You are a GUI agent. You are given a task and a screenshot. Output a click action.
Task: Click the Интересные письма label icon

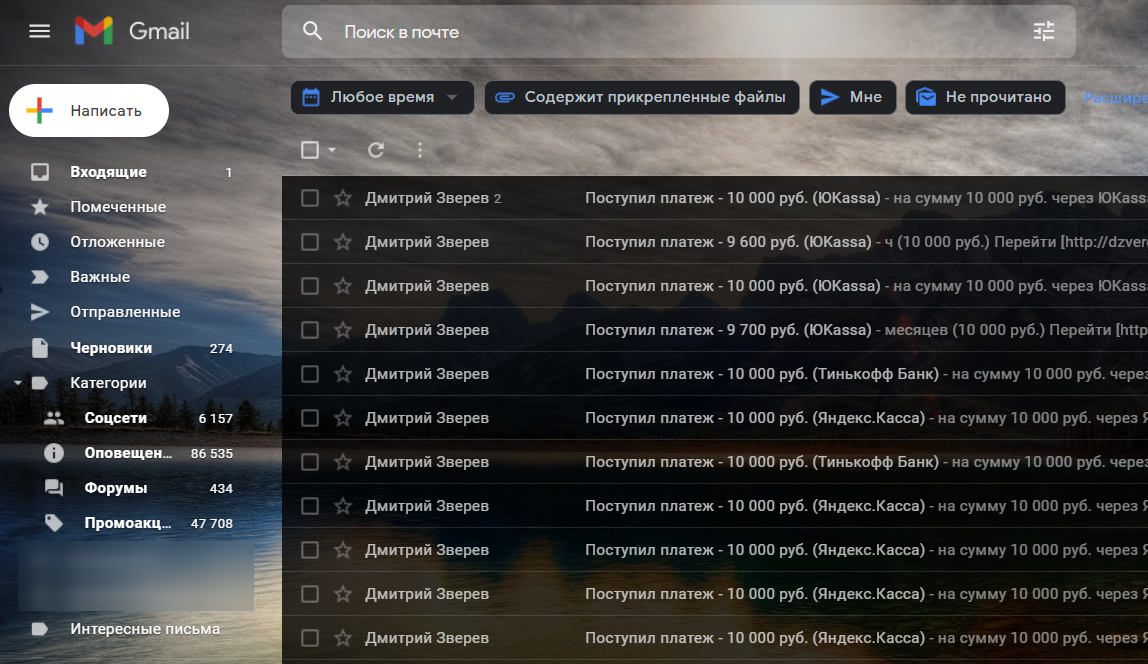(40, 629)
